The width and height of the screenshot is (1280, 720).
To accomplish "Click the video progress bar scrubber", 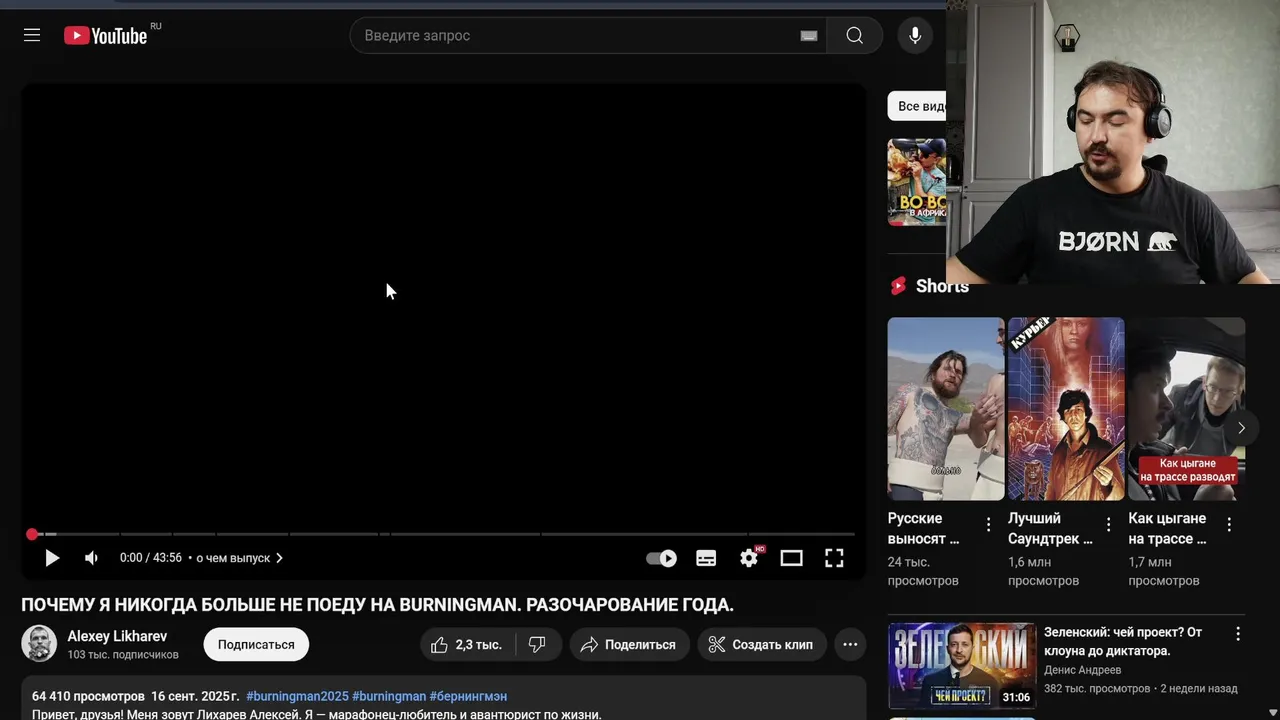I will coord(32,534).
